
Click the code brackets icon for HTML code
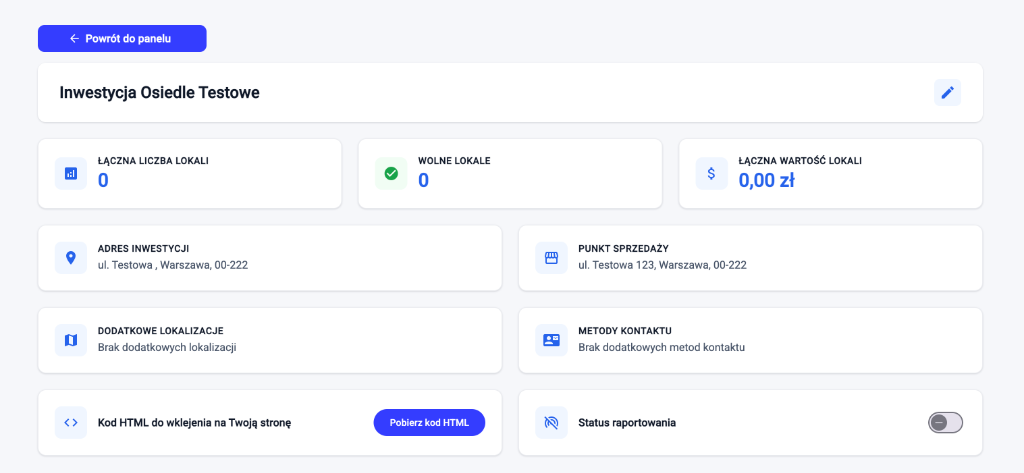[x=71, y=422]
